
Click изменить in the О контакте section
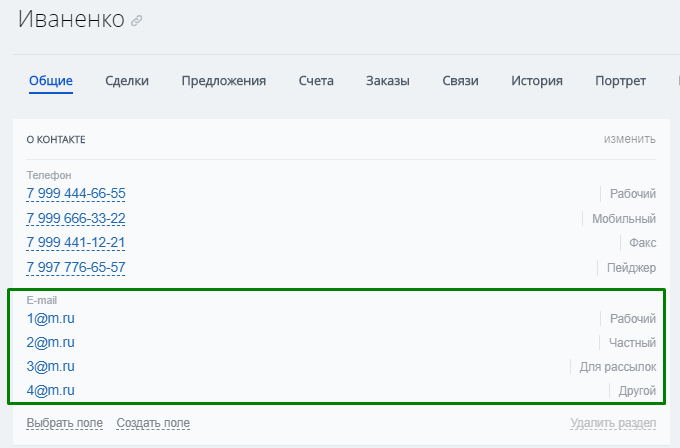pos(629,139)
